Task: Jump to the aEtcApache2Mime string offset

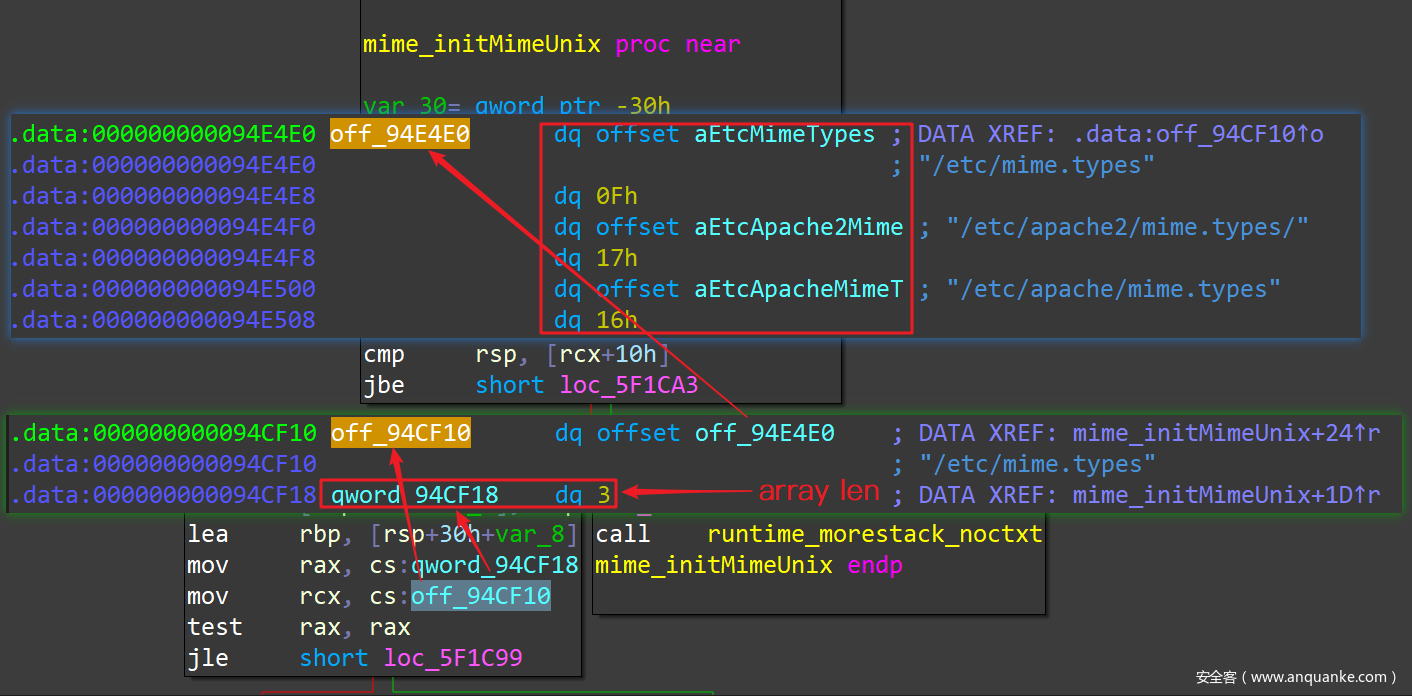Action: coord(798,227)
